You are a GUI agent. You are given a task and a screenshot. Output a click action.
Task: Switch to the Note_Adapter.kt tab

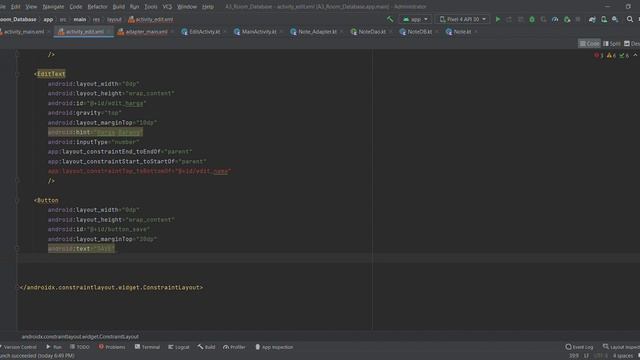coord(317,32)
